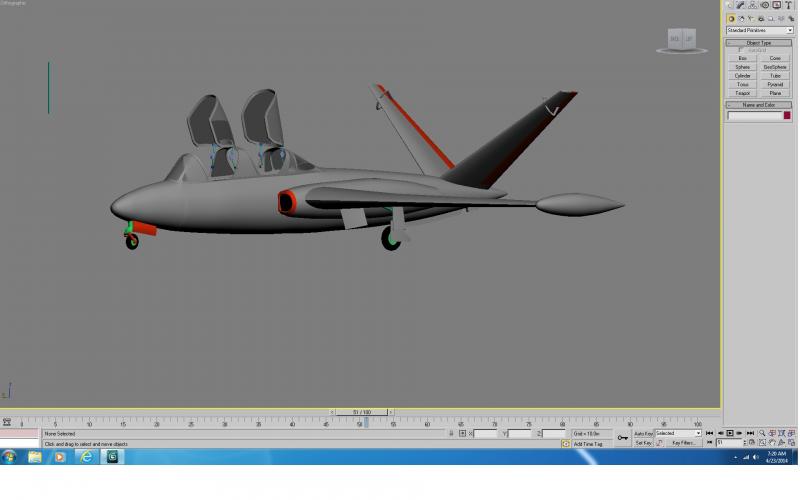Click the Cone primitive button
Image resolution: width=800 pixels, height=500 pixels.
pos(775,58)
